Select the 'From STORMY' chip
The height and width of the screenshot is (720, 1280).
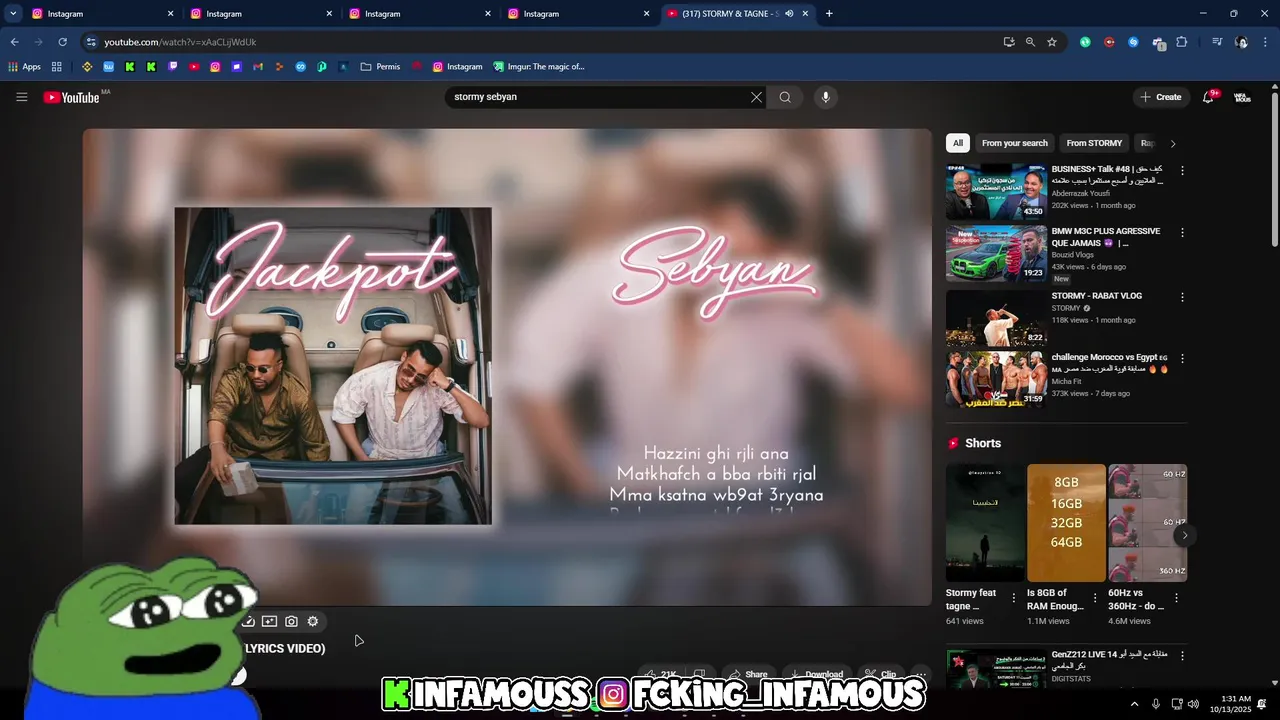pyautogui.click(x=1094, y=143)
